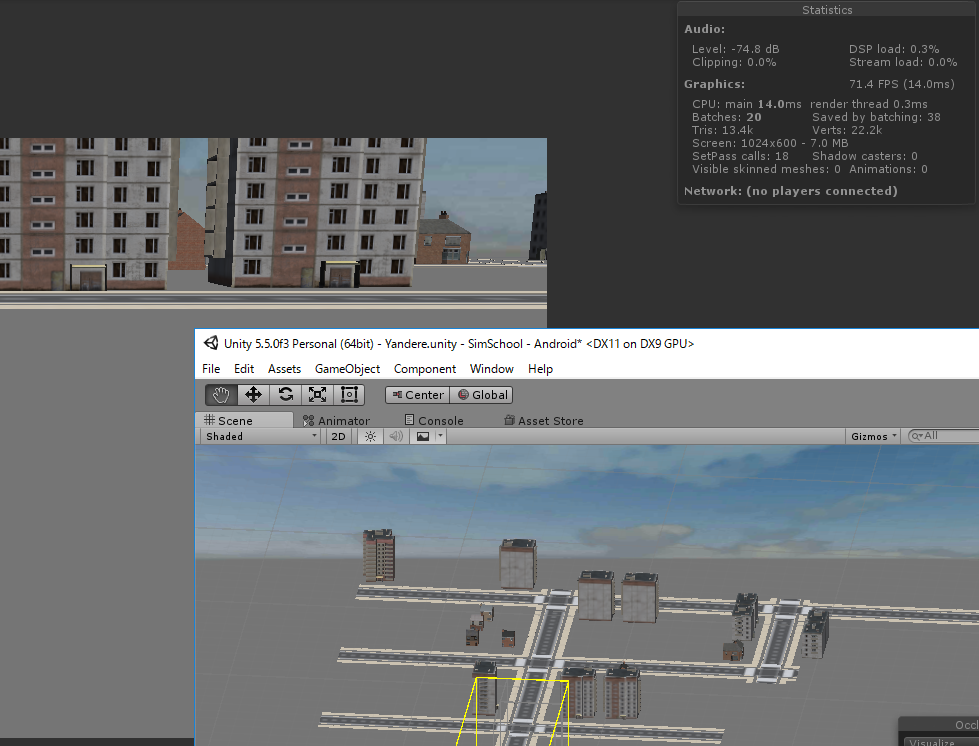Click the Network no players connected text

click(790, 191)
